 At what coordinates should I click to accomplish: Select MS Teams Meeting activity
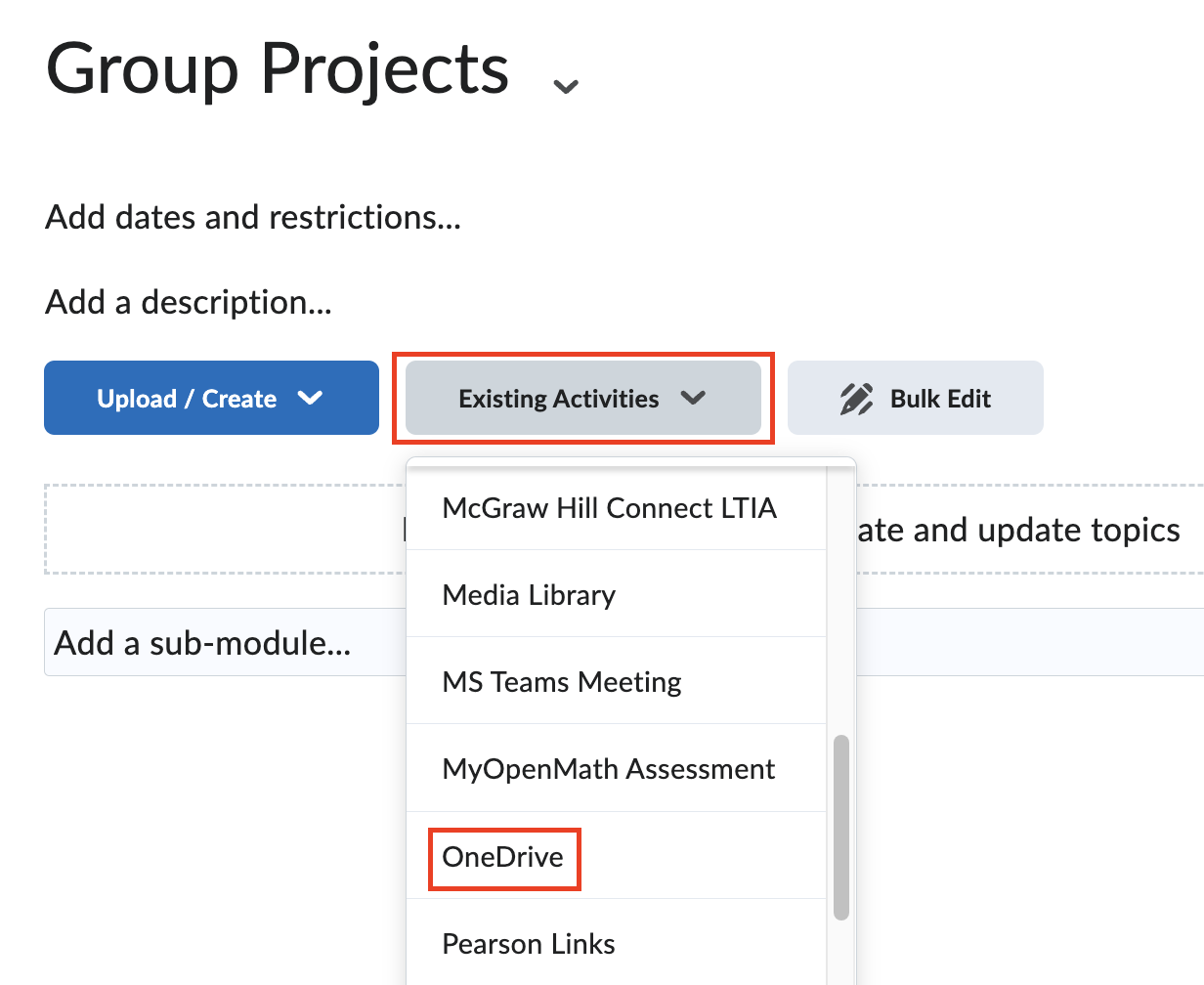[562, 681]
